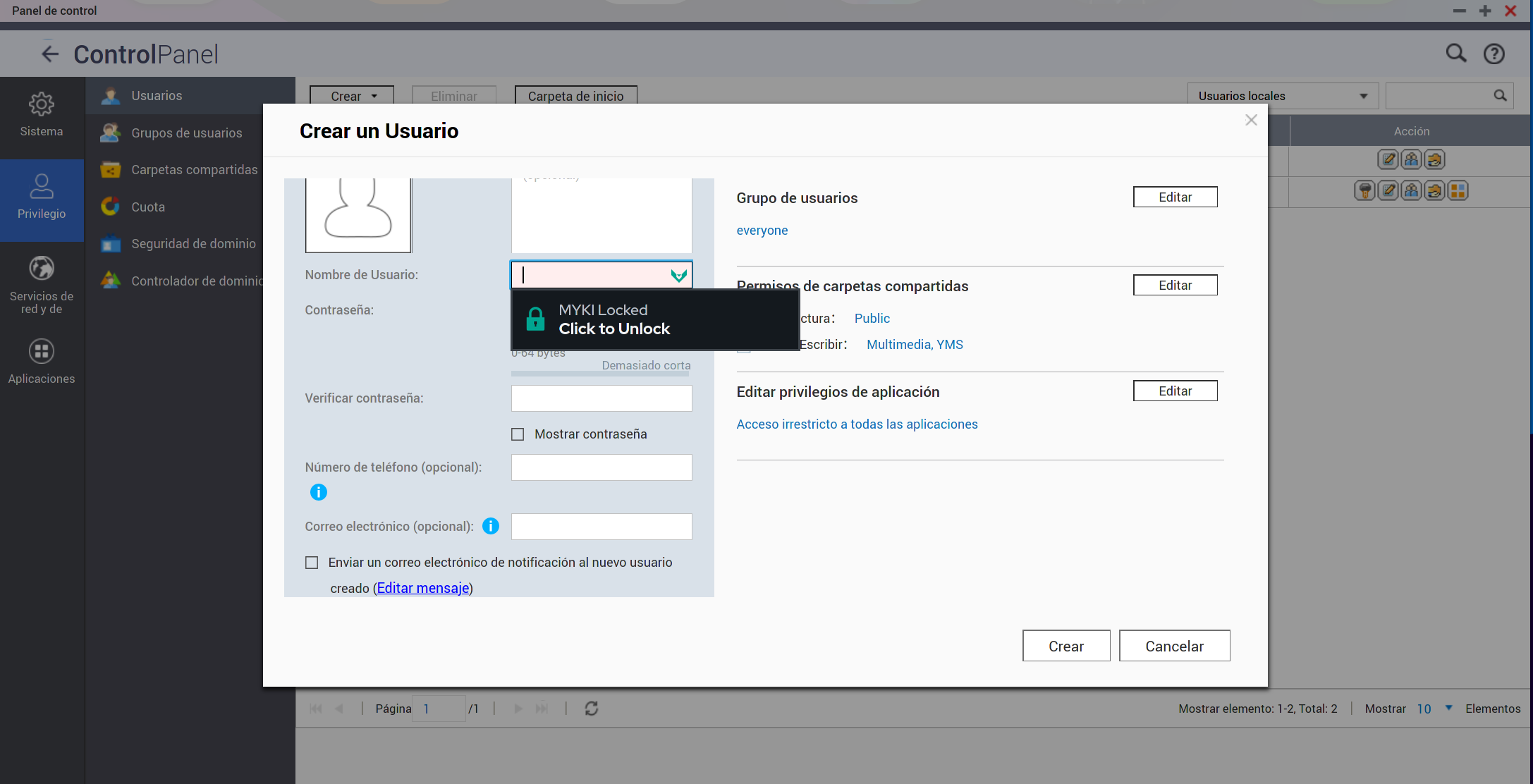Expand the Usuarios locales dropdown
Screen dimensions: 1533x784
pos(1282,96)
